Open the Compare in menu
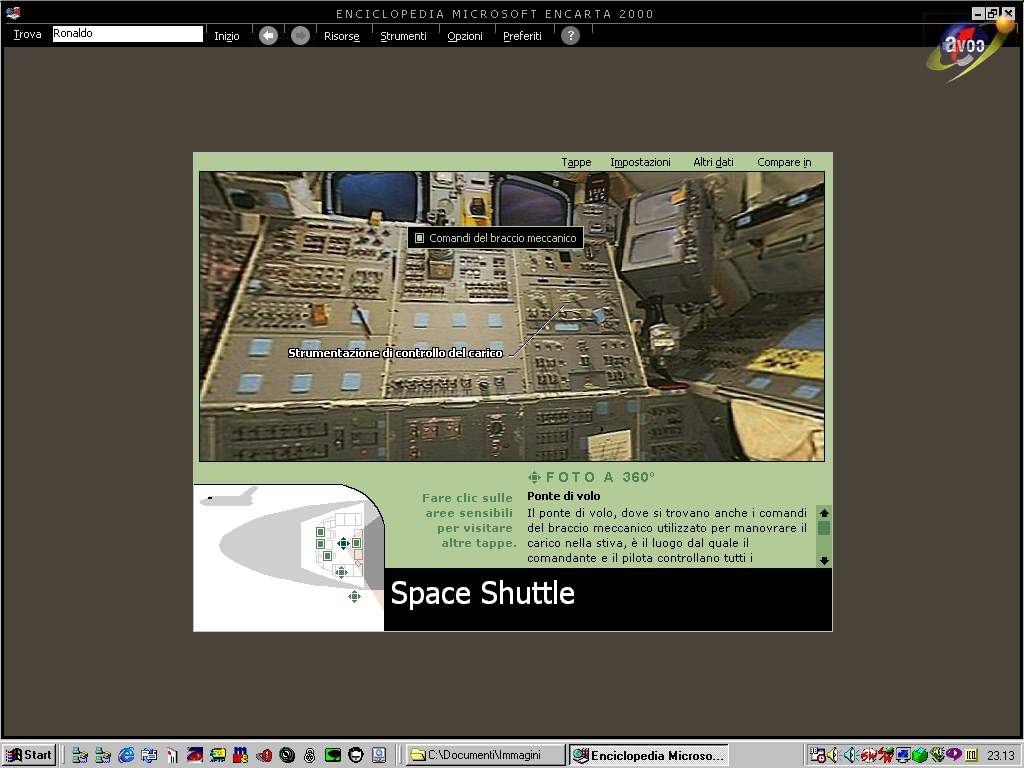The height and width of the screenshot is (768, 1024). click(x=784, y=162)
